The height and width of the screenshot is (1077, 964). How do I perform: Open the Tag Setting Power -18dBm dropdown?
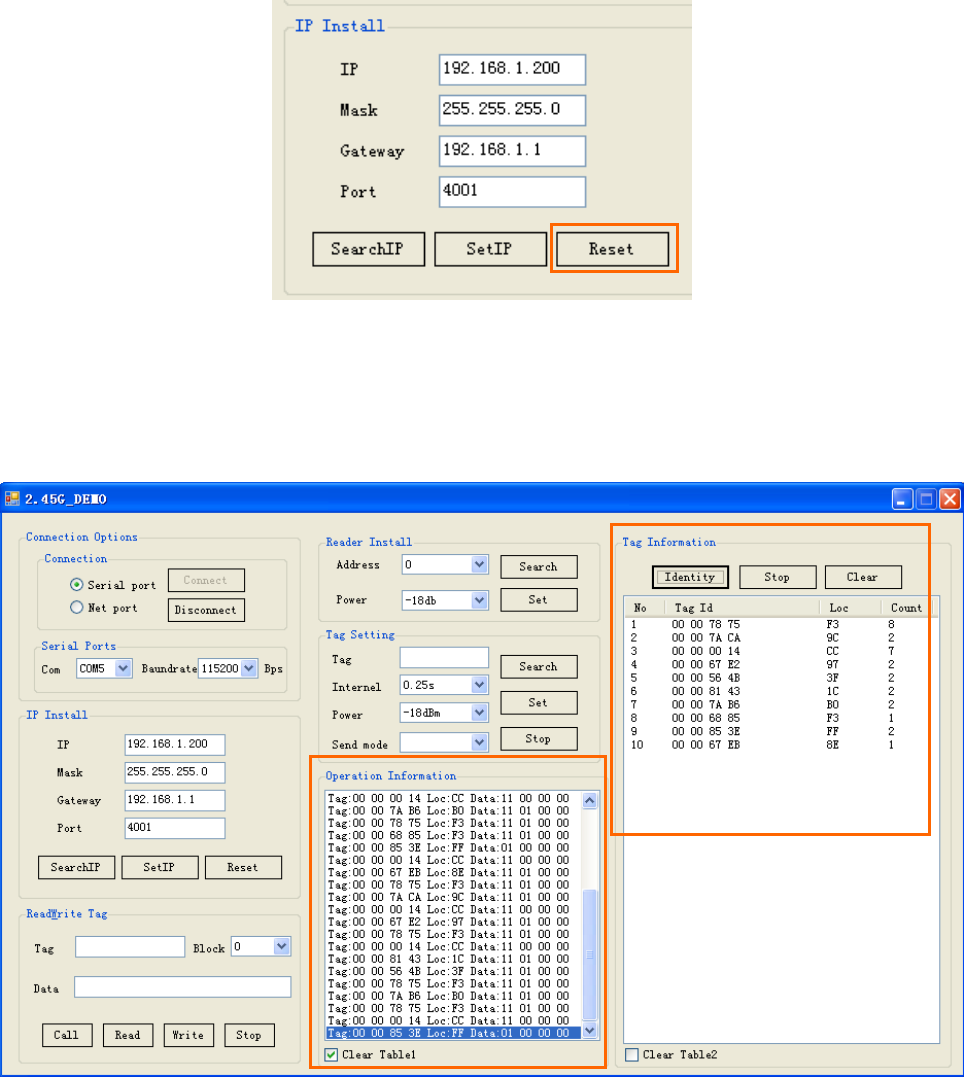point(480,713)
